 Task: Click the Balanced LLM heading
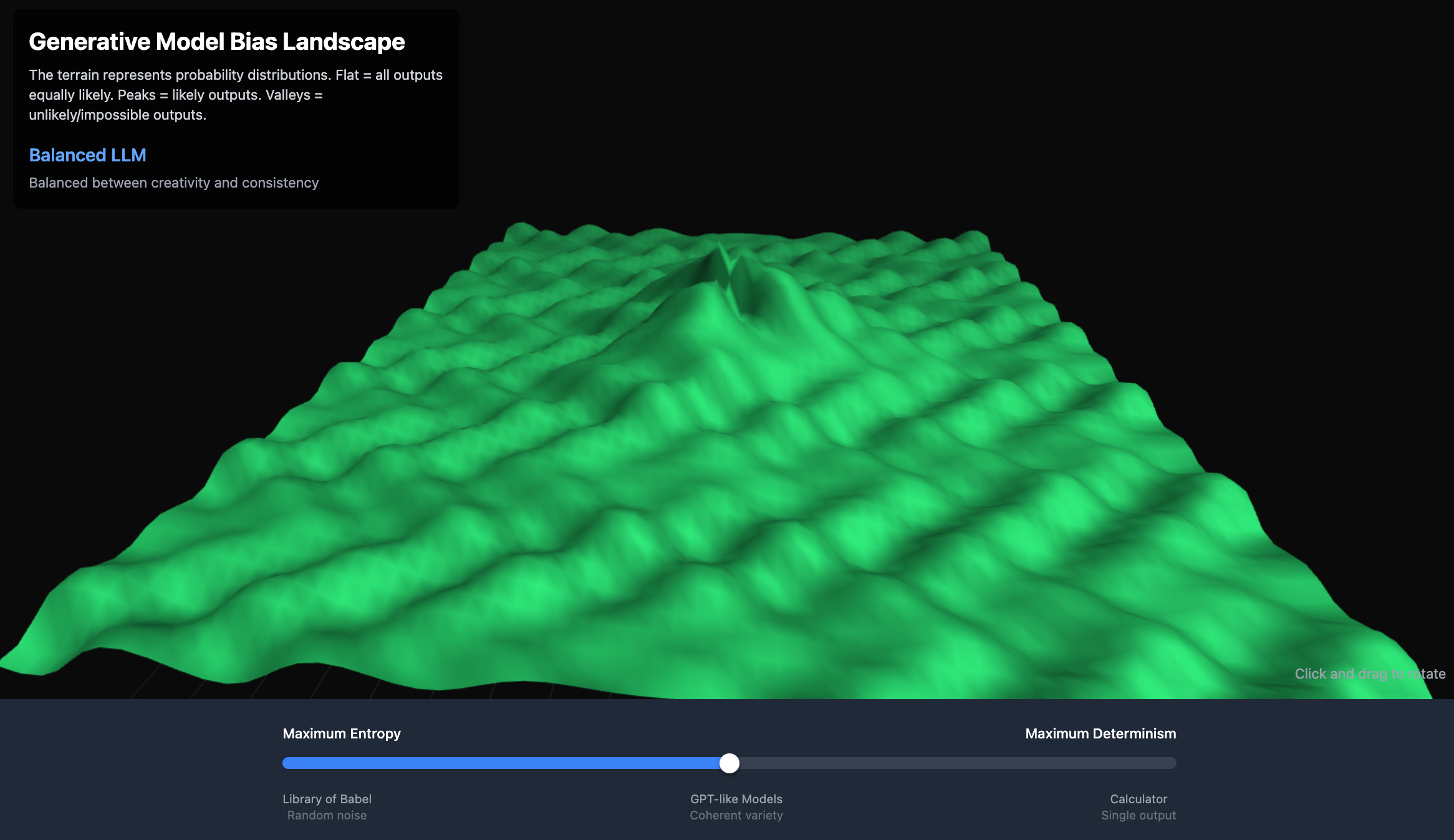pyautogui.click(x=87, y=155)
